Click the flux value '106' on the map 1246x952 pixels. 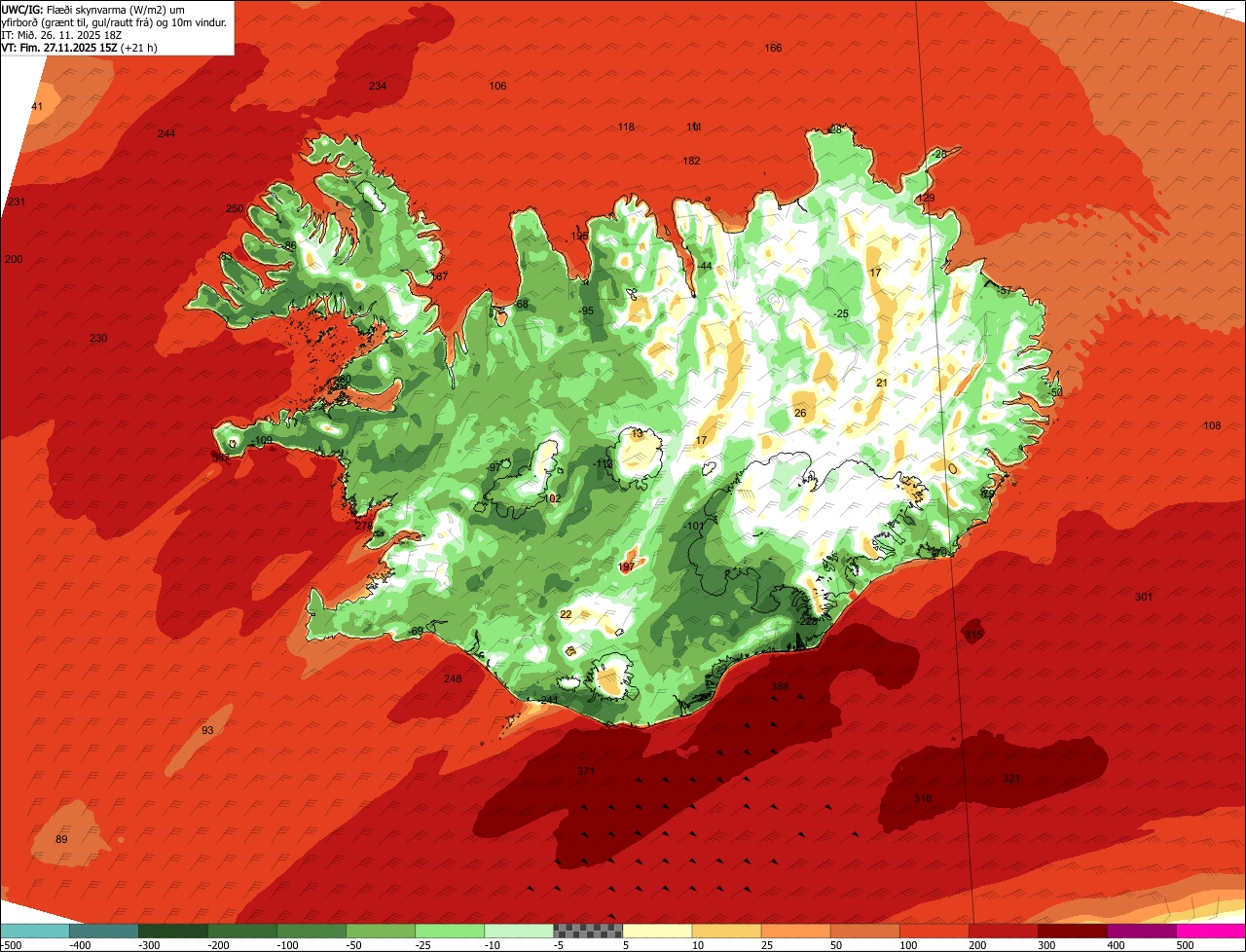click(x=497, y=86)
